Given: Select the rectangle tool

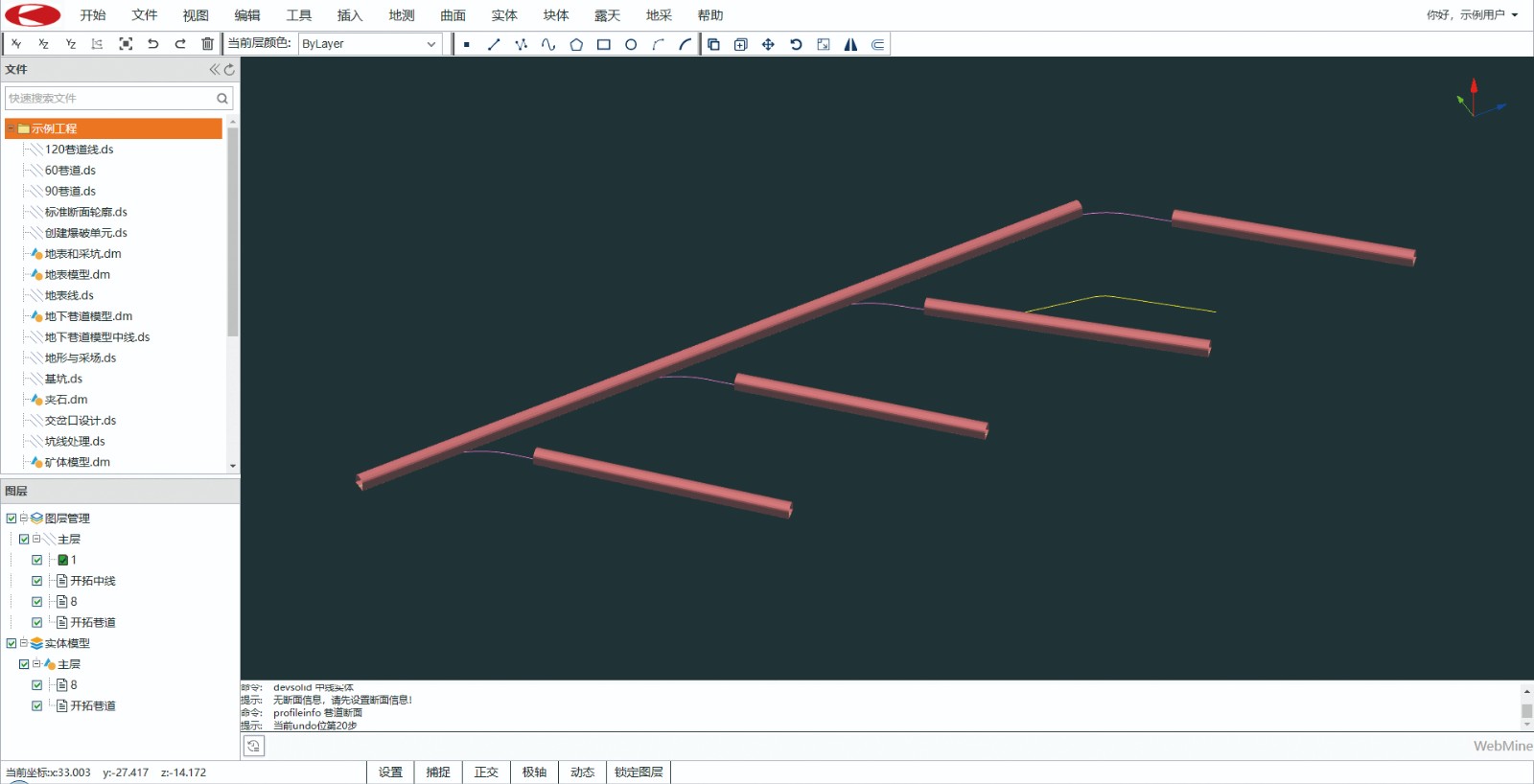Looking at the screenshot, I should pyautogui.click(x=603, y=44).
